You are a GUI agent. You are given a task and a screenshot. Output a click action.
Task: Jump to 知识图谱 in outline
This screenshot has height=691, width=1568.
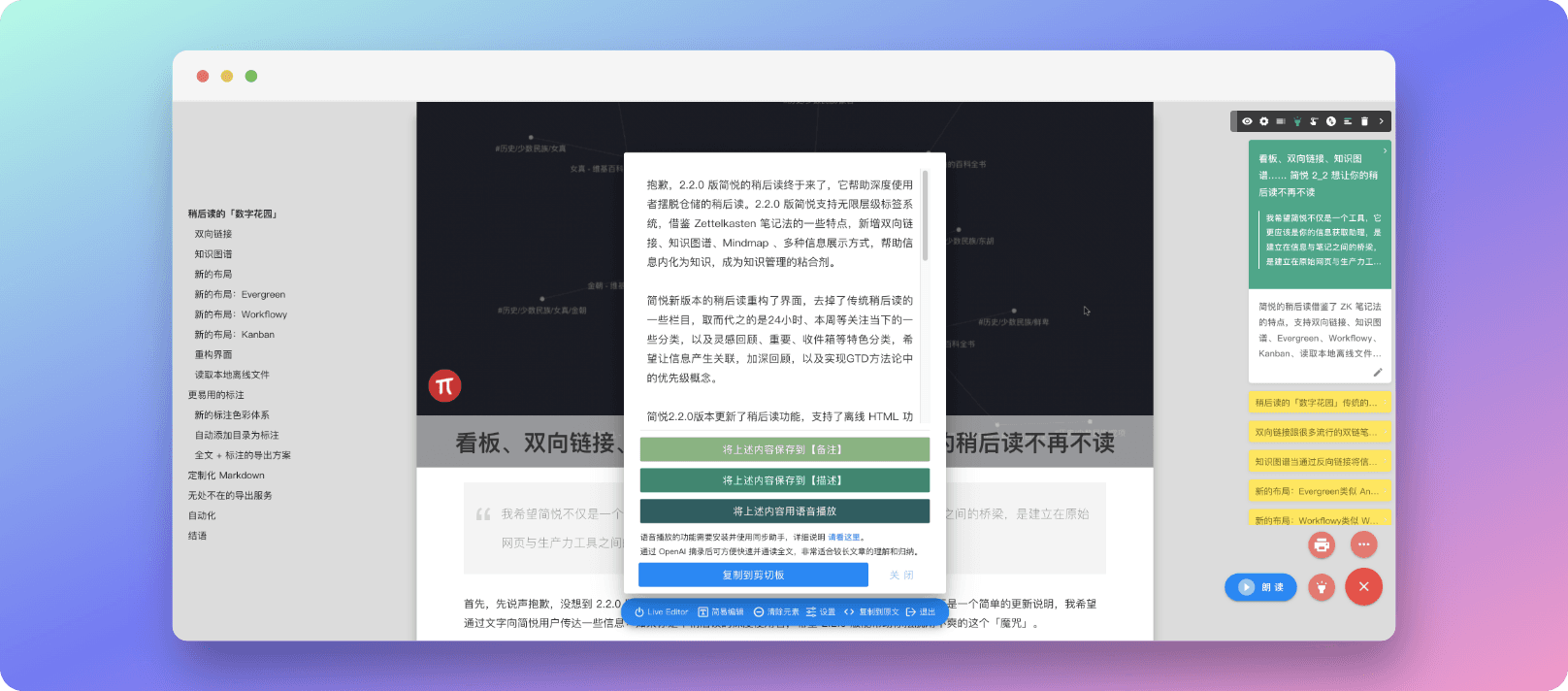[x=213, y=254]
